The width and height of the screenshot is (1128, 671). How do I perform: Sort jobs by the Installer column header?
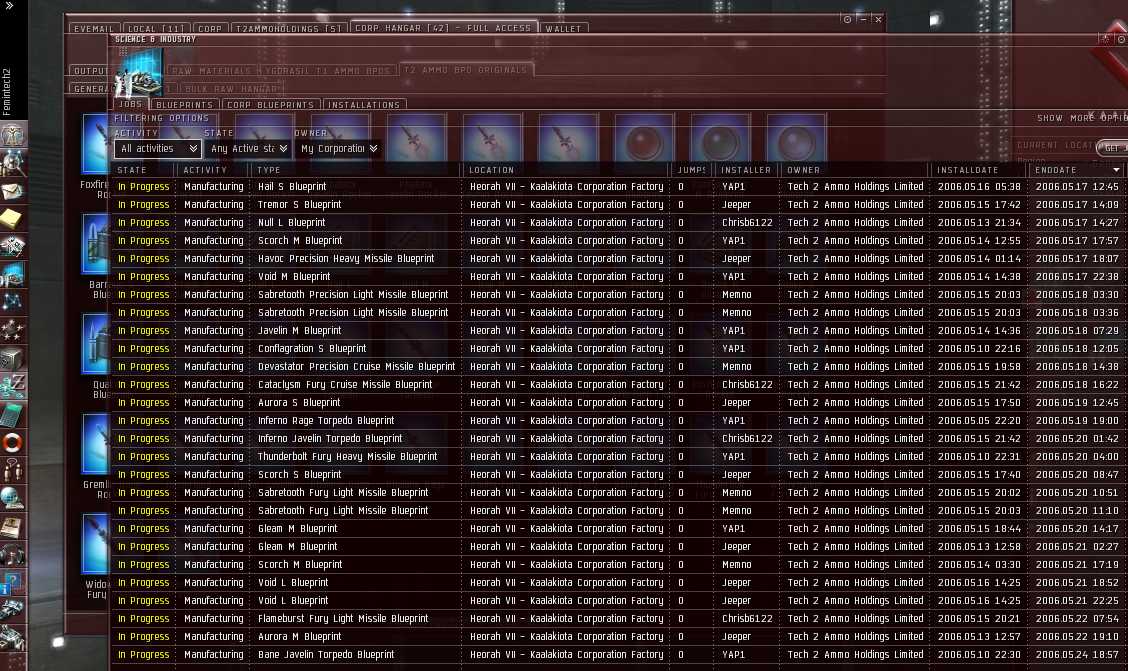tap(746, 170)
